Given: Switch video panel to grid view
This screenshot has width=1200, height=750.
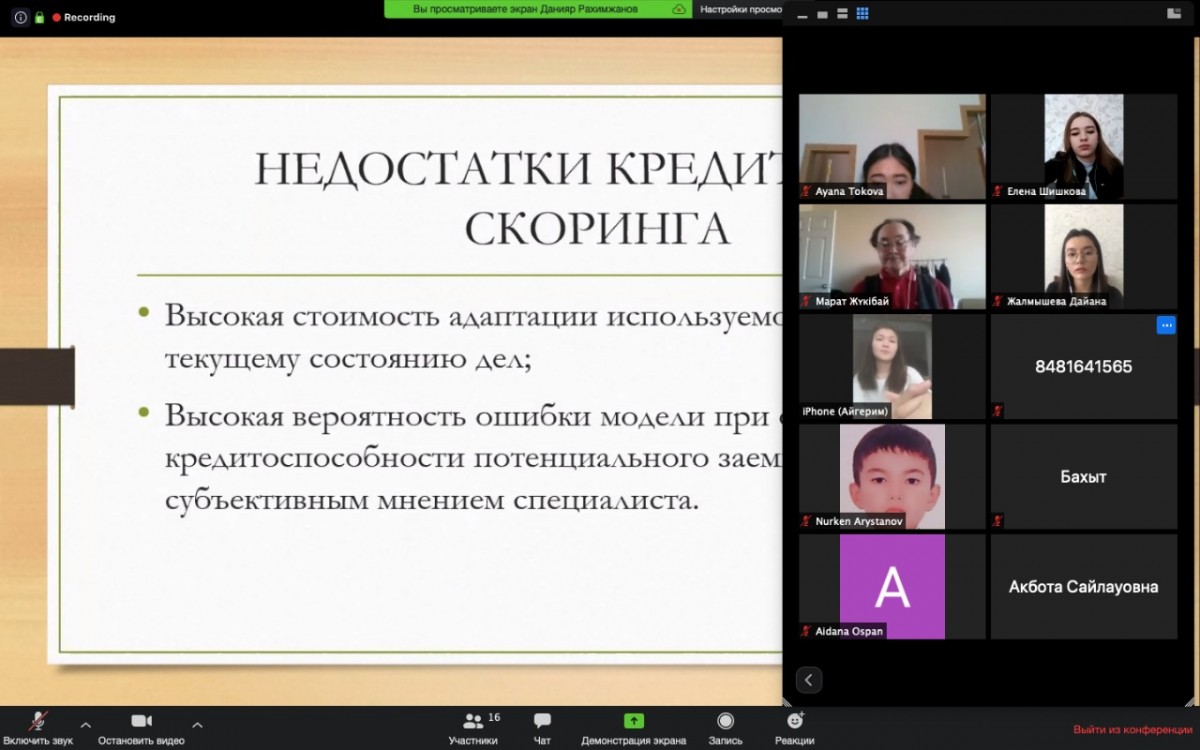Looking at the screenshot, I should (862, 14).
